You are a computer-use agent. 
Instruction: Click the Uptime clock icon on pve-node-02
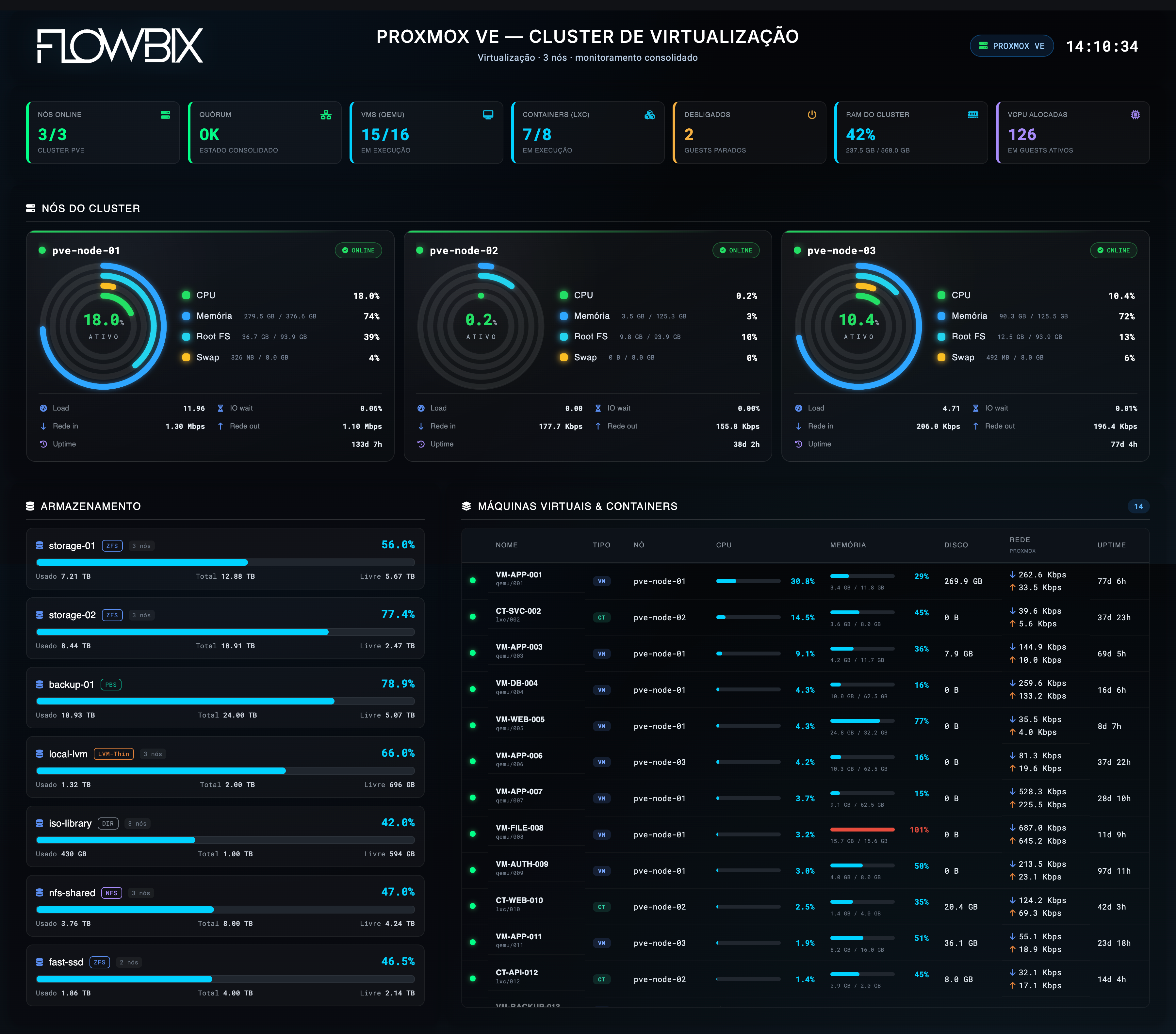coord(420,444)
